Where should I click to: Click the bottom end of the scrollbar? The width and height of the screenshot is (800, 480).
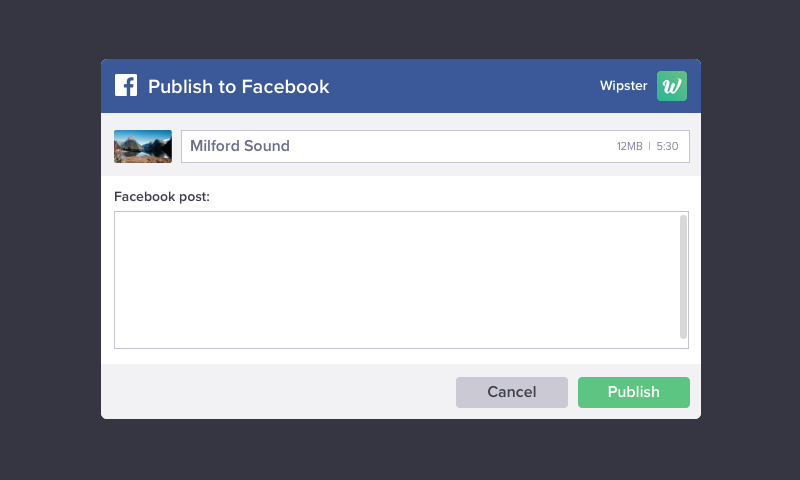(x=683, y=335)
